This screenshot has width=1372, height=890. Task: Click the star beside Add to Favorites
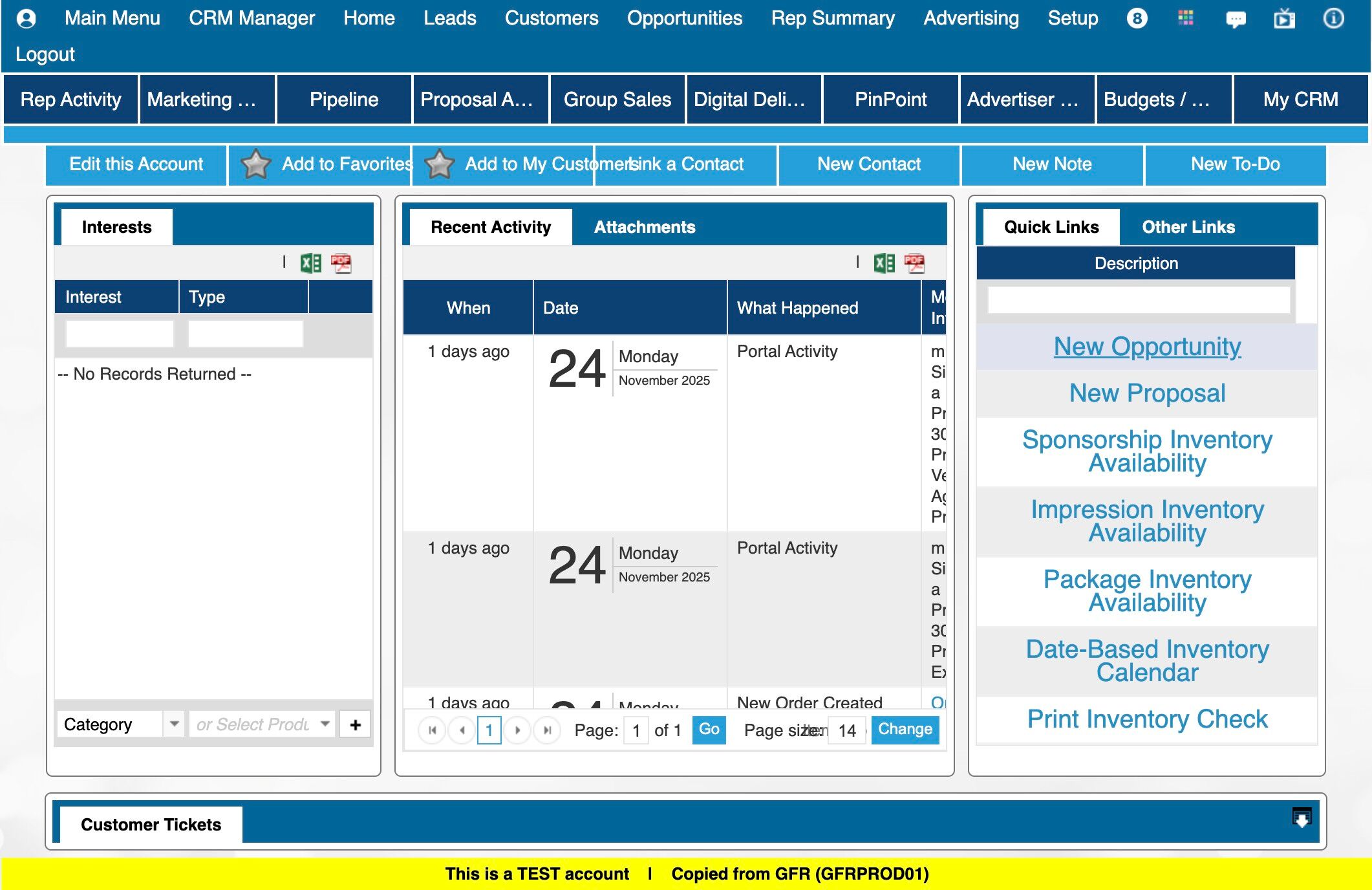(x=255, y=164)
